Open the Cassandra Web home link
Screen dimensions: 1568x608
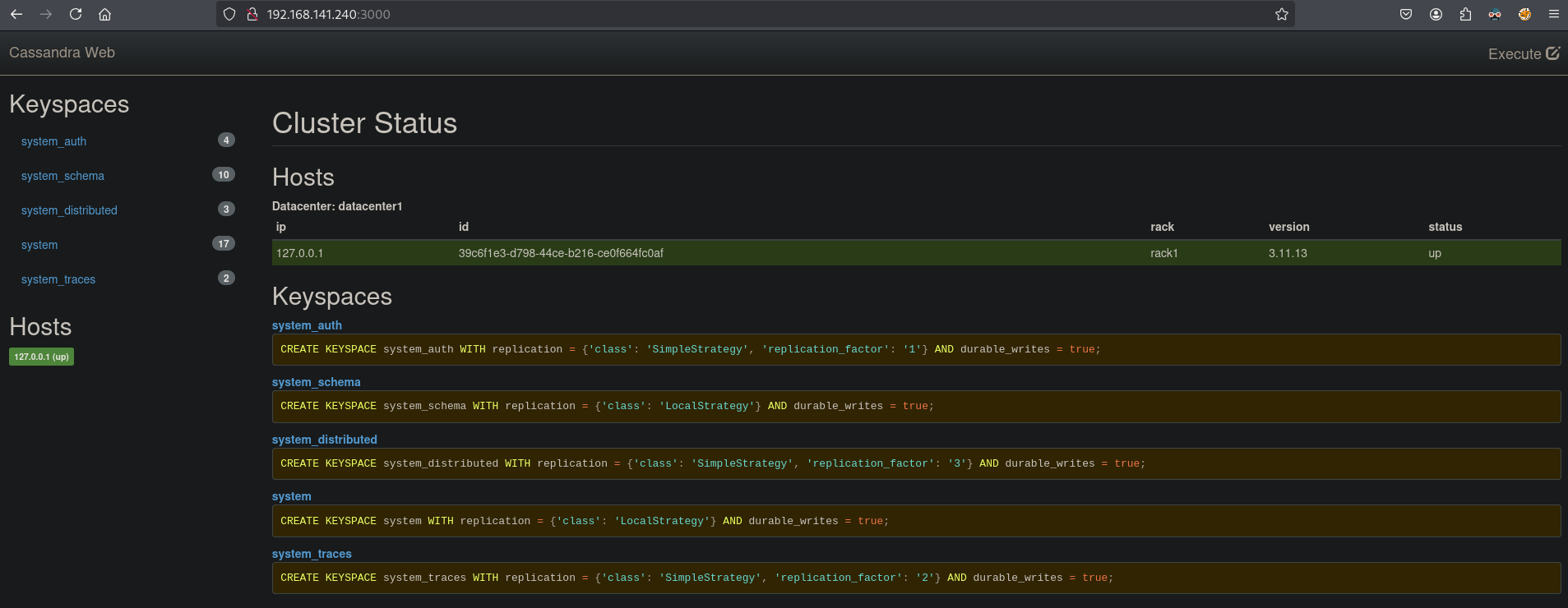click(62, 53)
